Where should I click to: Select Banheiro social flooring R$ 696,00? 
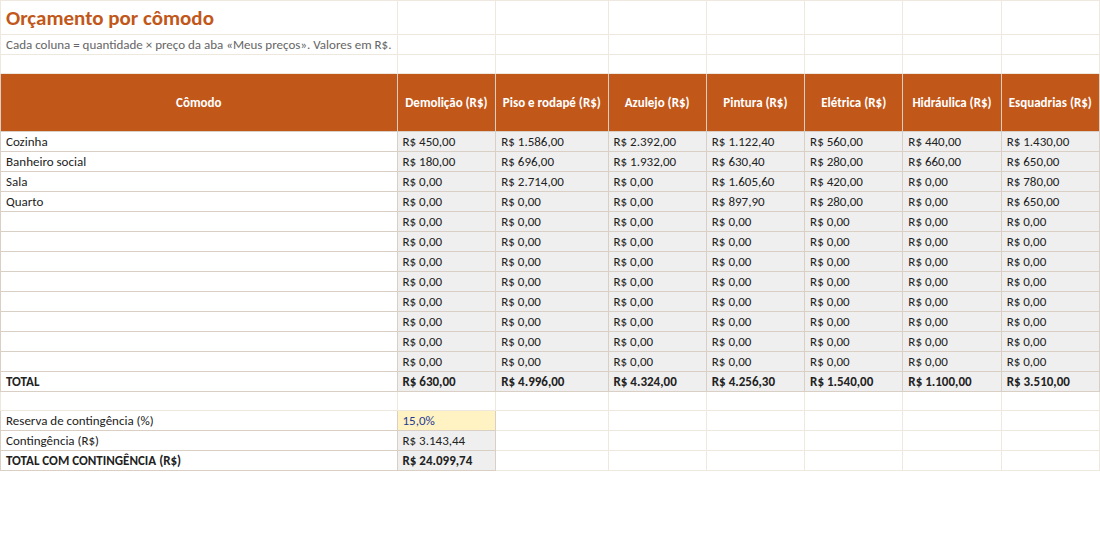pos(551,162)
